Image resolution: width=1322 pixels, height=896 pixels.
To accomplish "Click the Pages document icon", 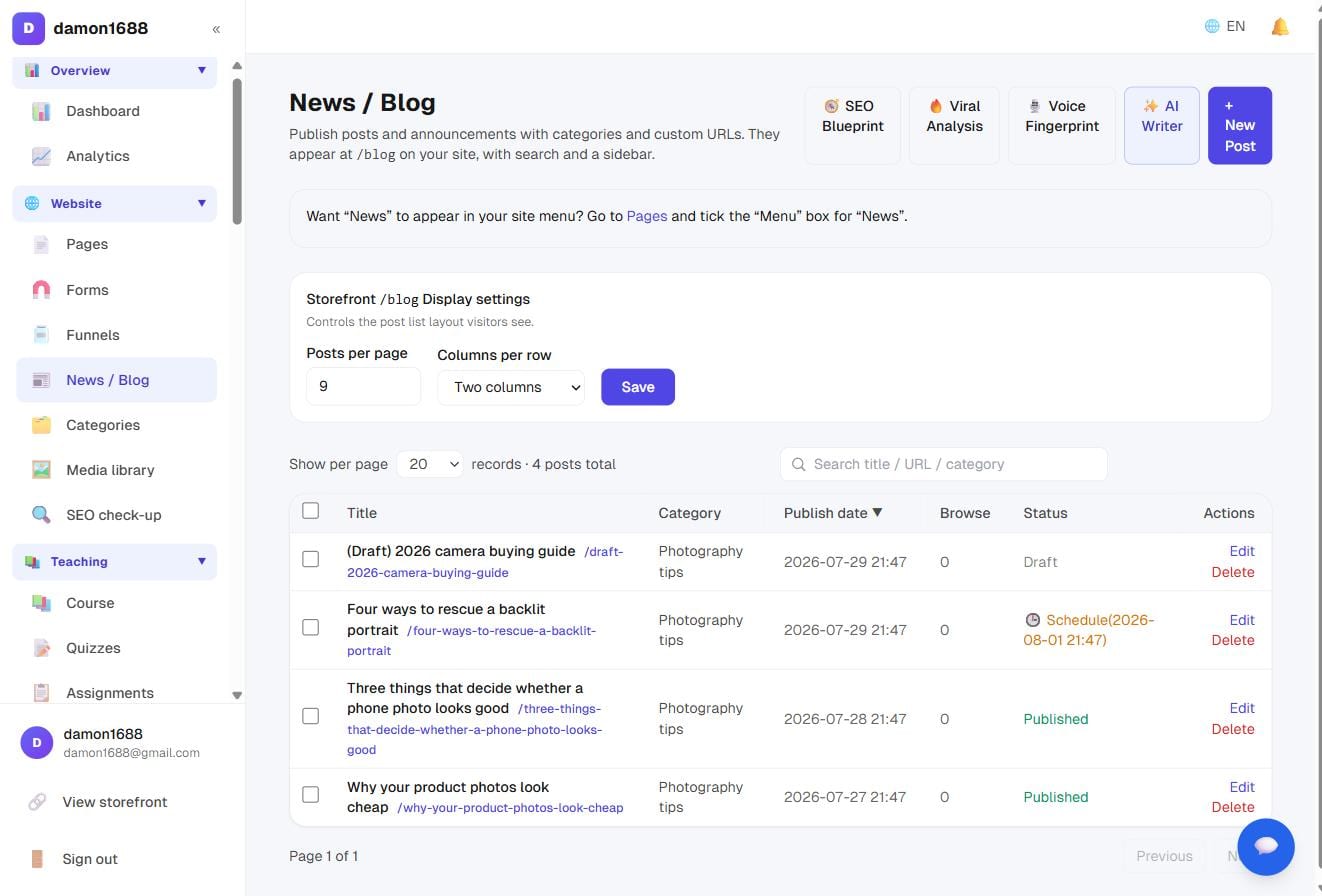I will (41, 244).
